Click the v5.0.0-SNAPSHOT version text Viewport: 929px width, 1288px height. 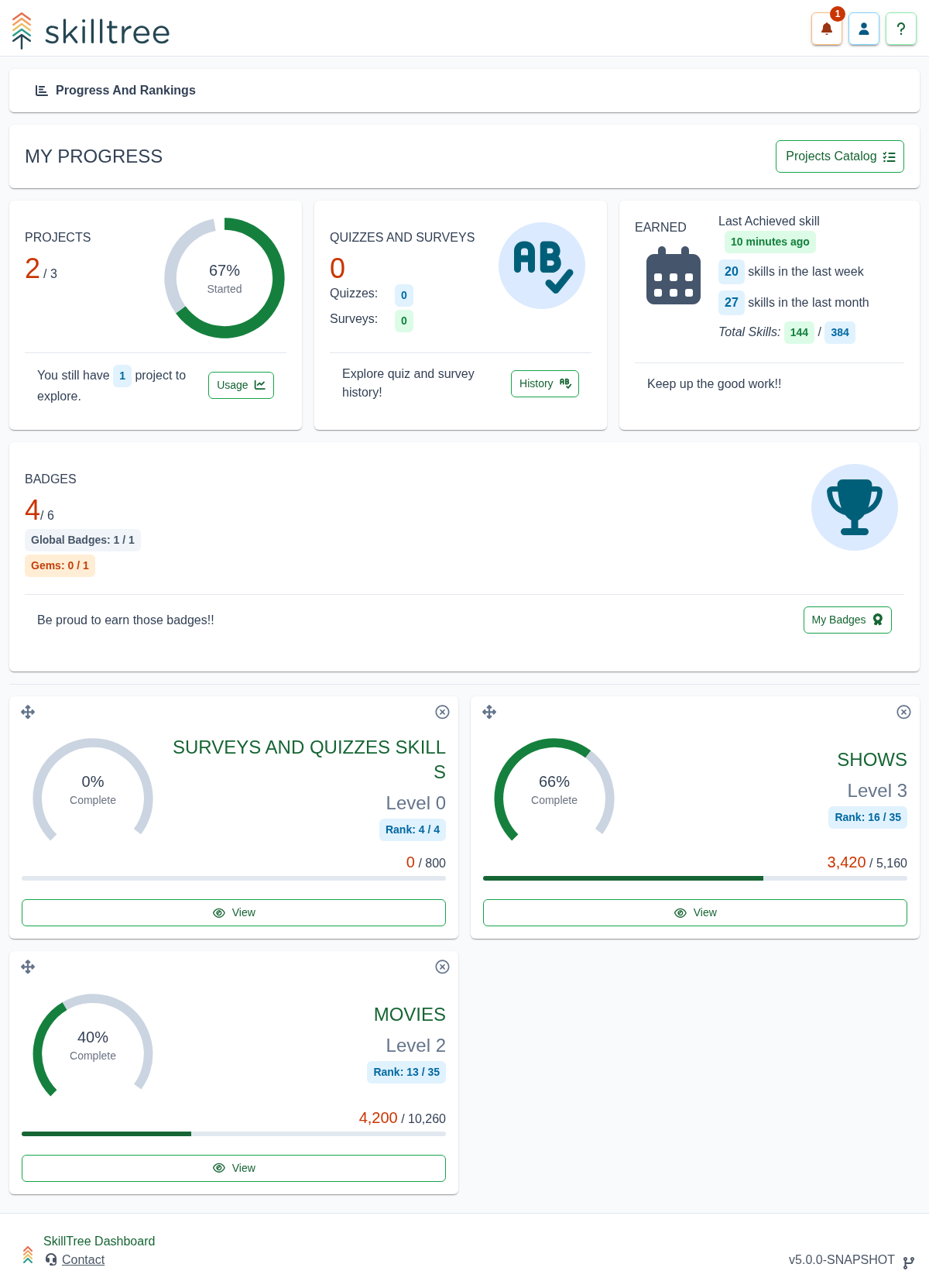click(x=842, y=1260)
